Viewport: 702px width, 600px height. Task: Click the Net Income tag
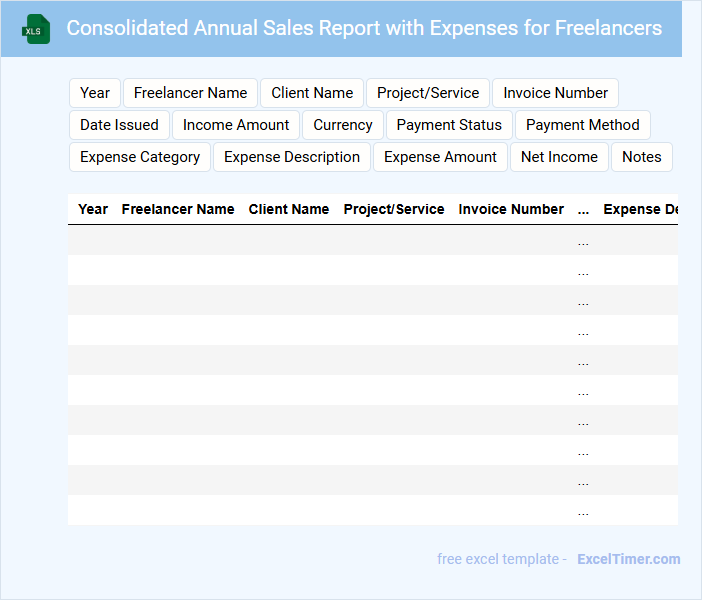click(x=559, y=157)
